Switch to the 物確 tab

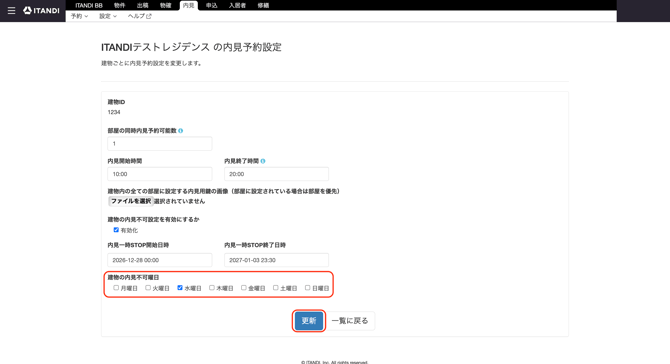[x=165, y=6]
